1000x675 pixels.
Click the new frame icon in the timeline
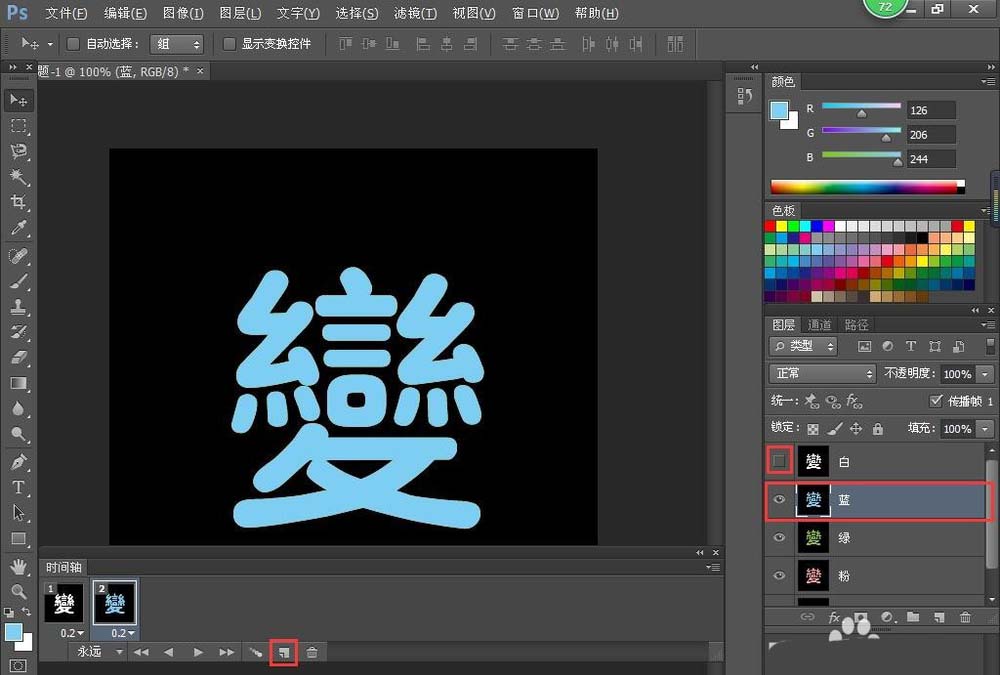(x=284, y=651)
